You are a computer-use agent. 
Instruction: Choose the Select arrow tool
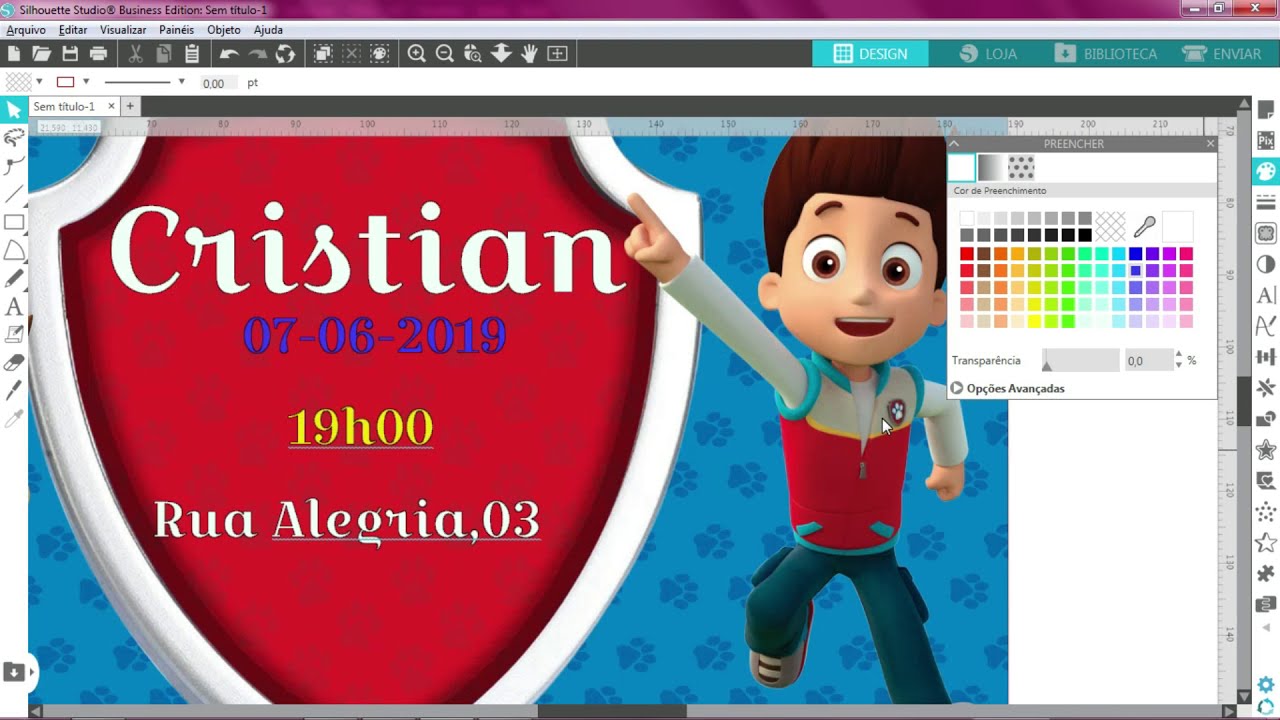point(14,109)
